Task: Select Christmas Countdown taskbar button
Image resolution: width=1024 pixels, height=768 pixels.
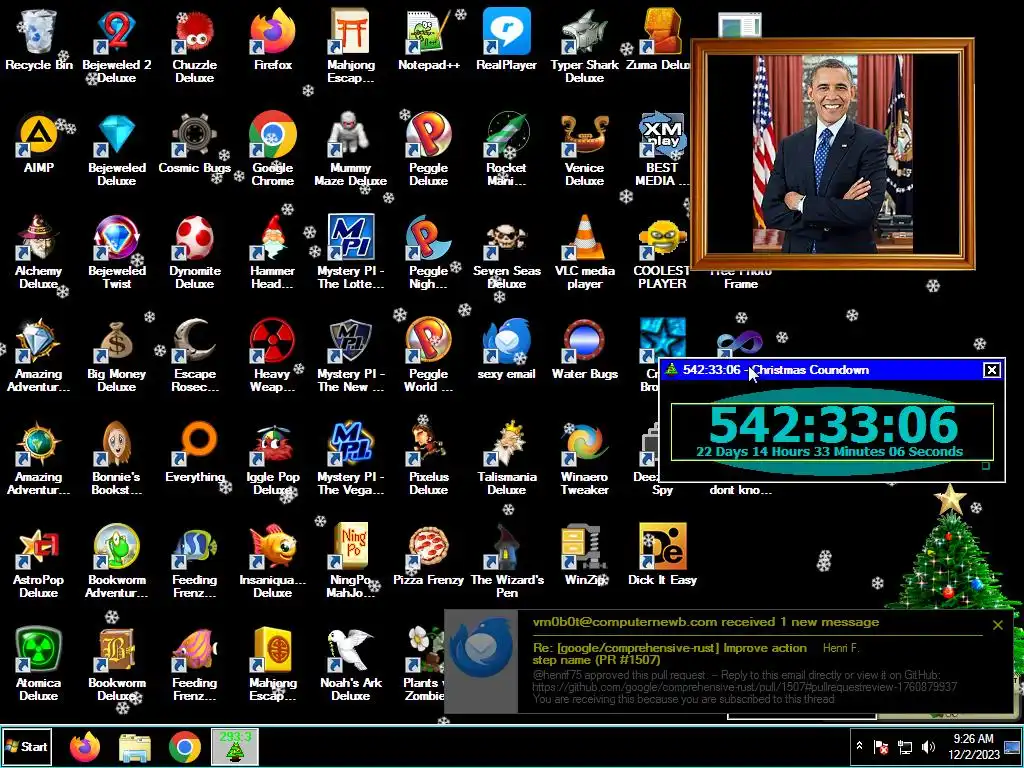Action: point(235,747)
